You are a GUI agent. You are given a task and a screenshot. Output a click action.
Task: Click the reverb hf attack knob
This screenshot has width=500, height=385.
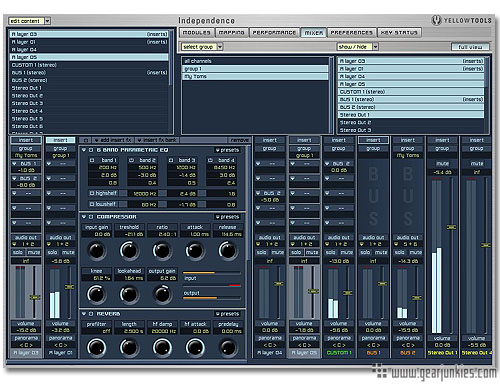point(195,347)
